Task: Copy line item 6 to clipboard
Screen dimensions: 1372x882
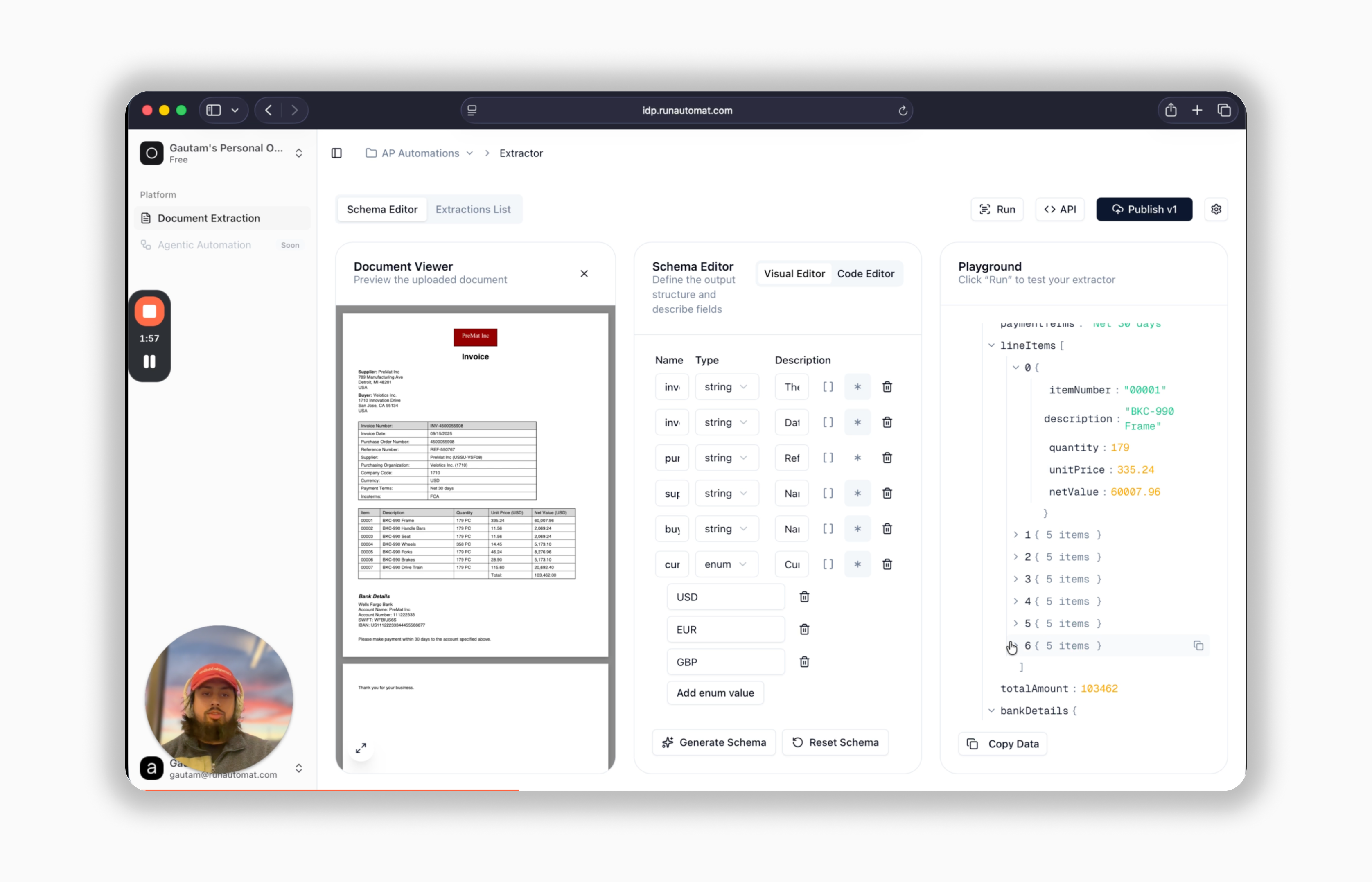Action: pyautogui.click(x=1198, y=645)
